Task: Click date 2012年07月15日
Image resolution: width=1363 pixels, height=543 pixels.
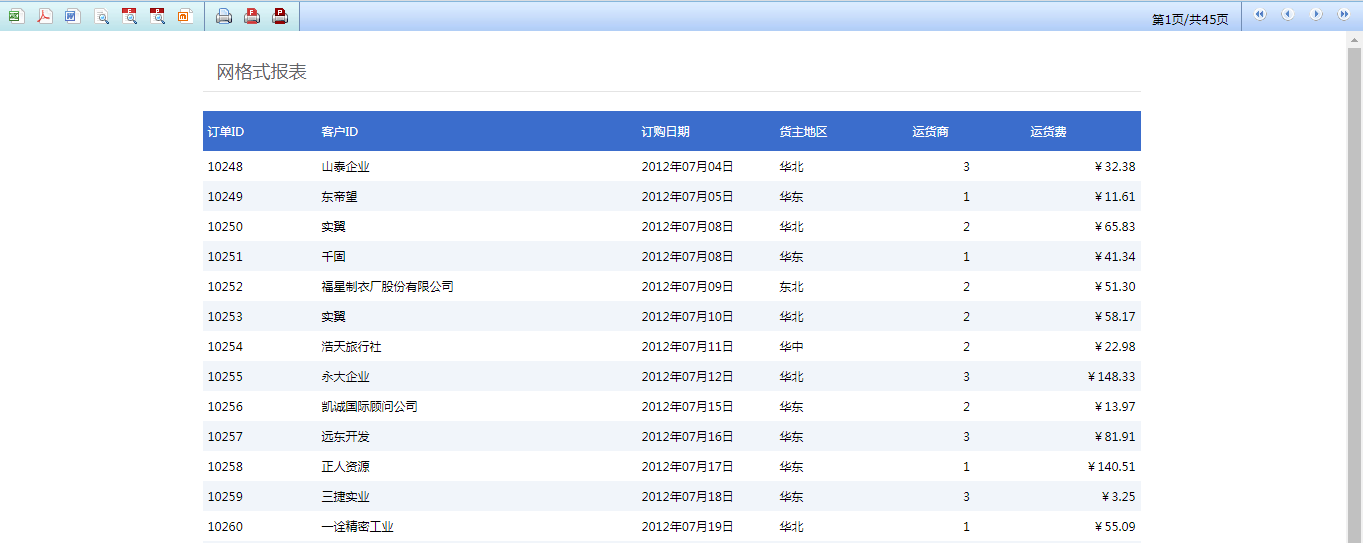Action: pos(687,407)
